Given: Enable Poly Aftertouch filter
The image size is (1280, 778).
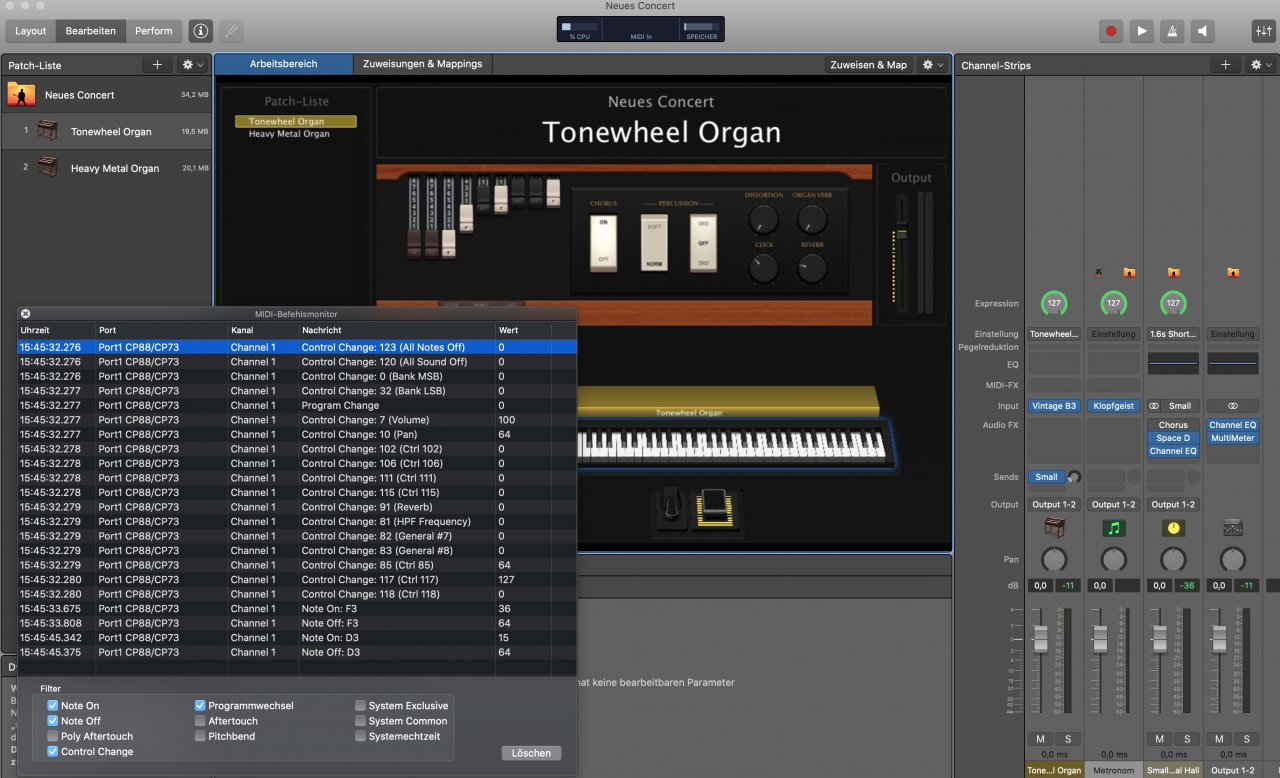Looking at the screenshot, I should [x=53, y=737].
